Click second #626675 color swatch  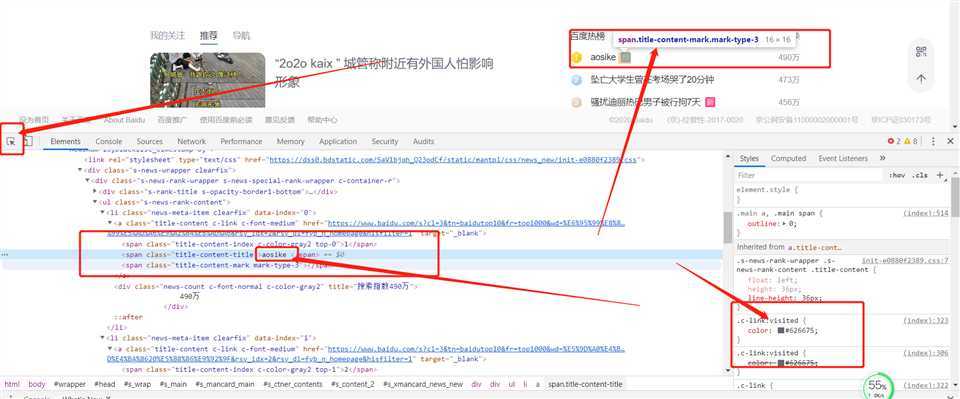click(x=781, y=363)
